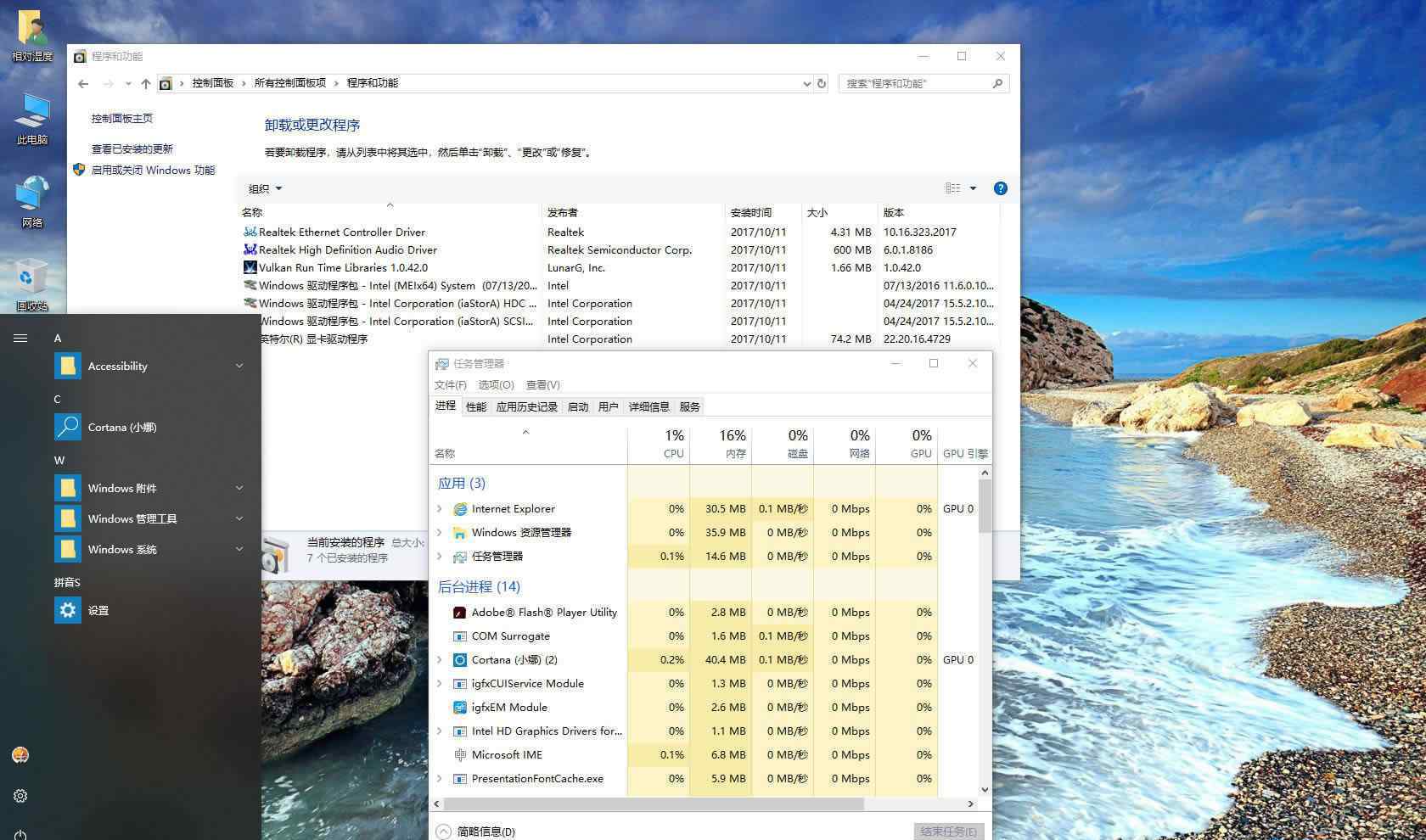1426x840 pixels.
Task: Open 启用或关闭 Windows 功能 link
Action: (x=153, y=170)
